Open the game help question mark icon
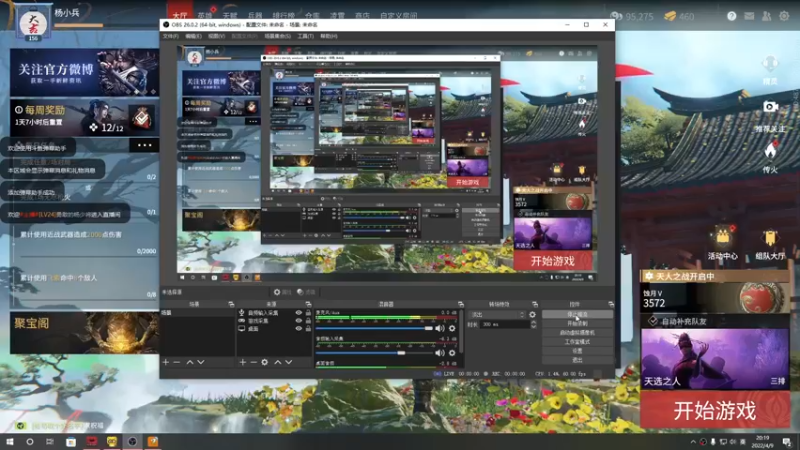This screenshot has width=800, height=450. pyautogui.click(x=732, y=16)
